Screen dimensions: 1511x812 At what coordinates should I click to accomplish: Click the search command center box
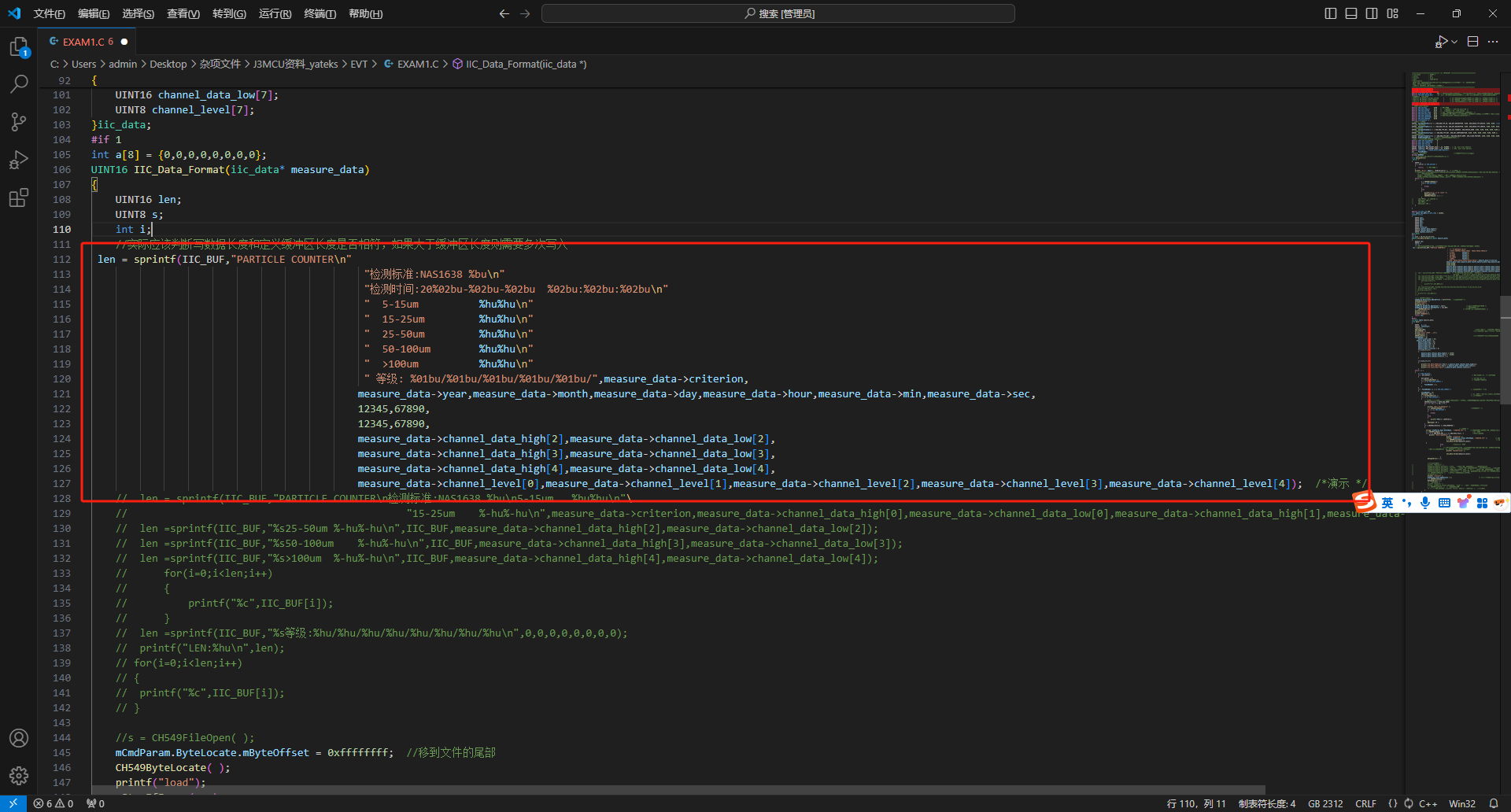778,13
